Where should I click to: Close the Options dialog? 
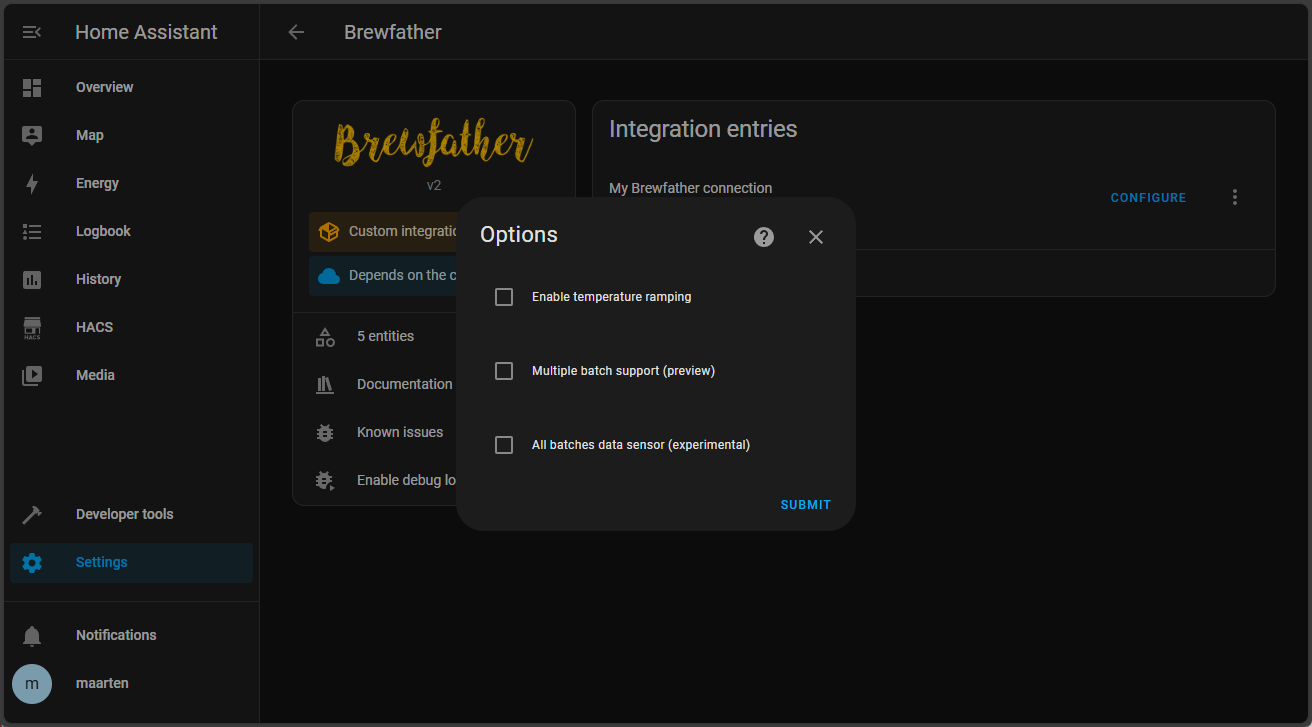[816, 236]
